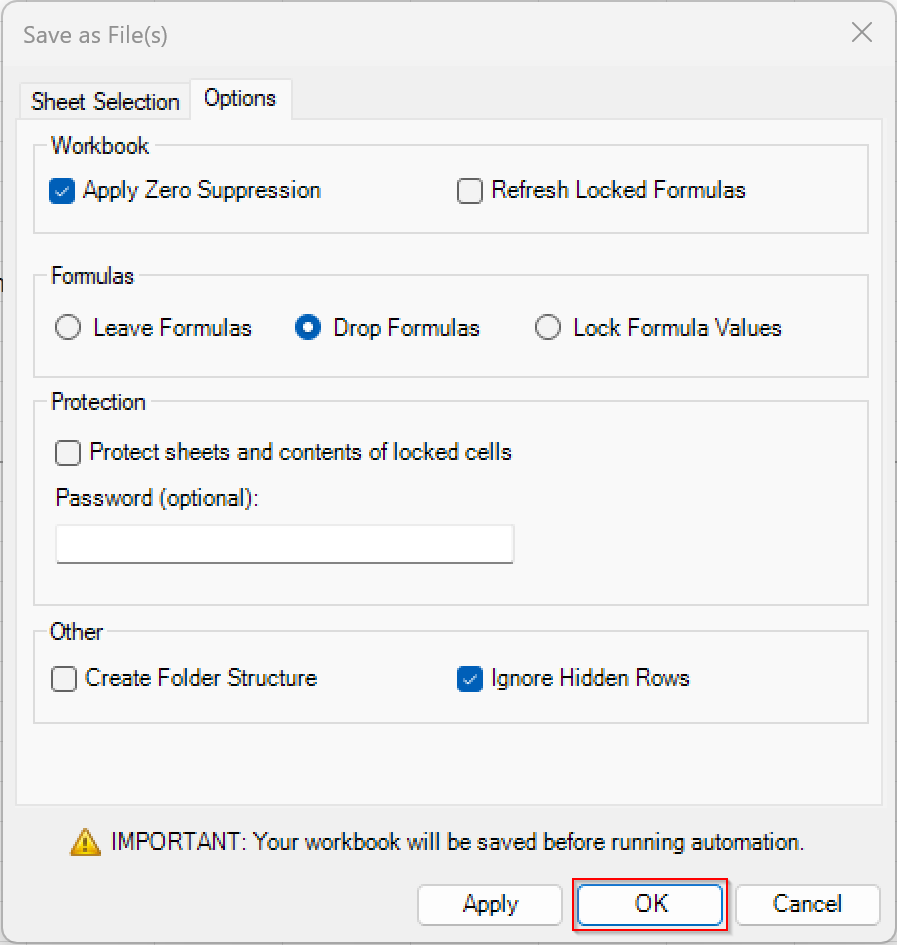Select the Options tab
897x945 pixels.
(241, 98)
